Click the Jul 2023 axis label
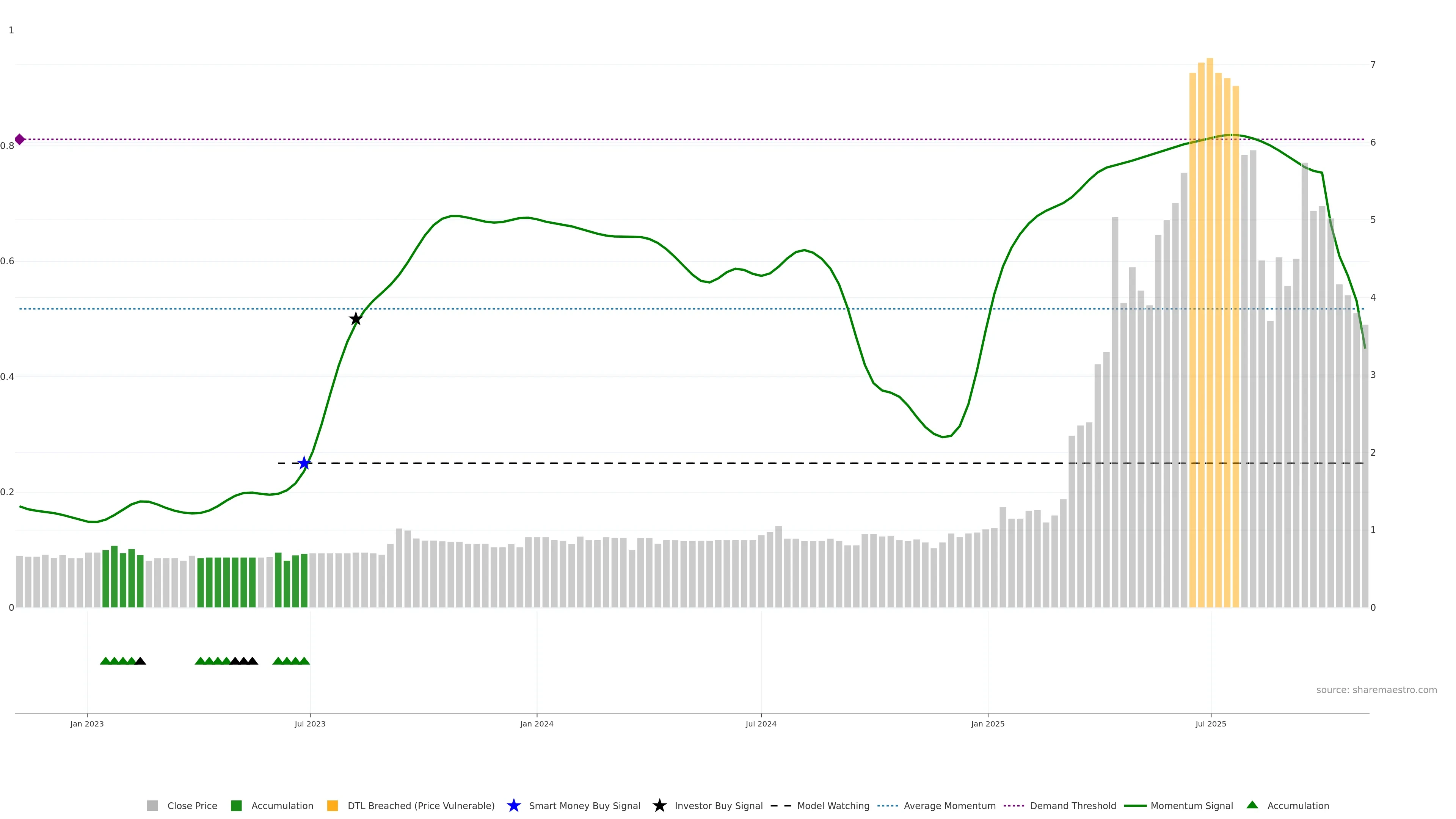 [x=310, y=723]
